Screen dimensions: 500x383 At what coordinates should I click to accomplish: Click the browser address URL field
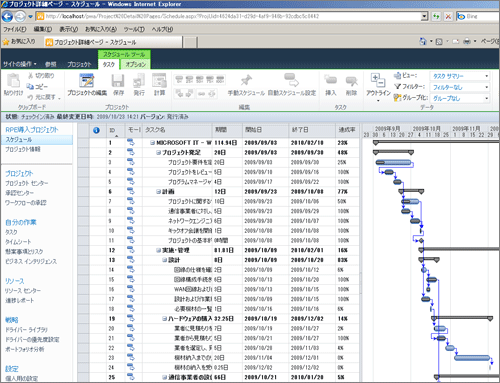point(232,16)
